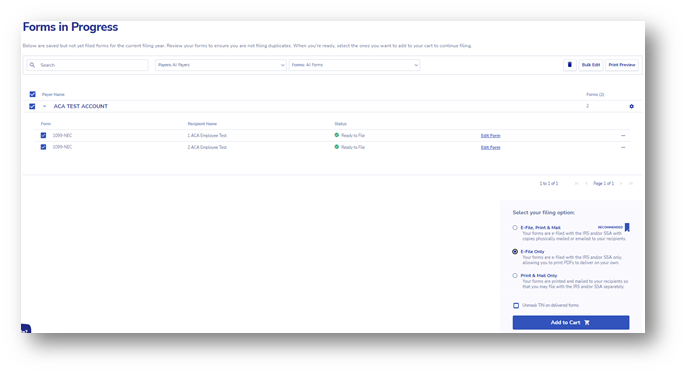Screen dimensions: 687x375
Task: Go to last page of results
Action: click(631, 184)
